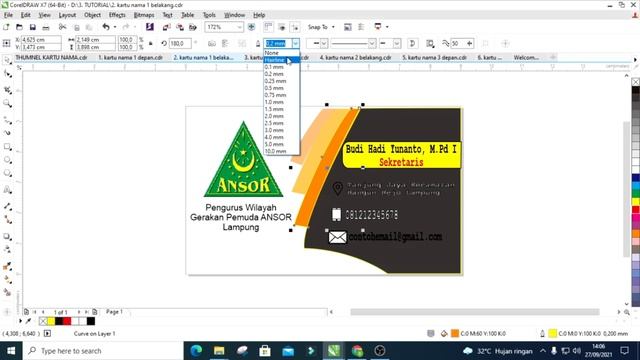Open the Object menu
This screenshot has width=640, height=360.
92,15
